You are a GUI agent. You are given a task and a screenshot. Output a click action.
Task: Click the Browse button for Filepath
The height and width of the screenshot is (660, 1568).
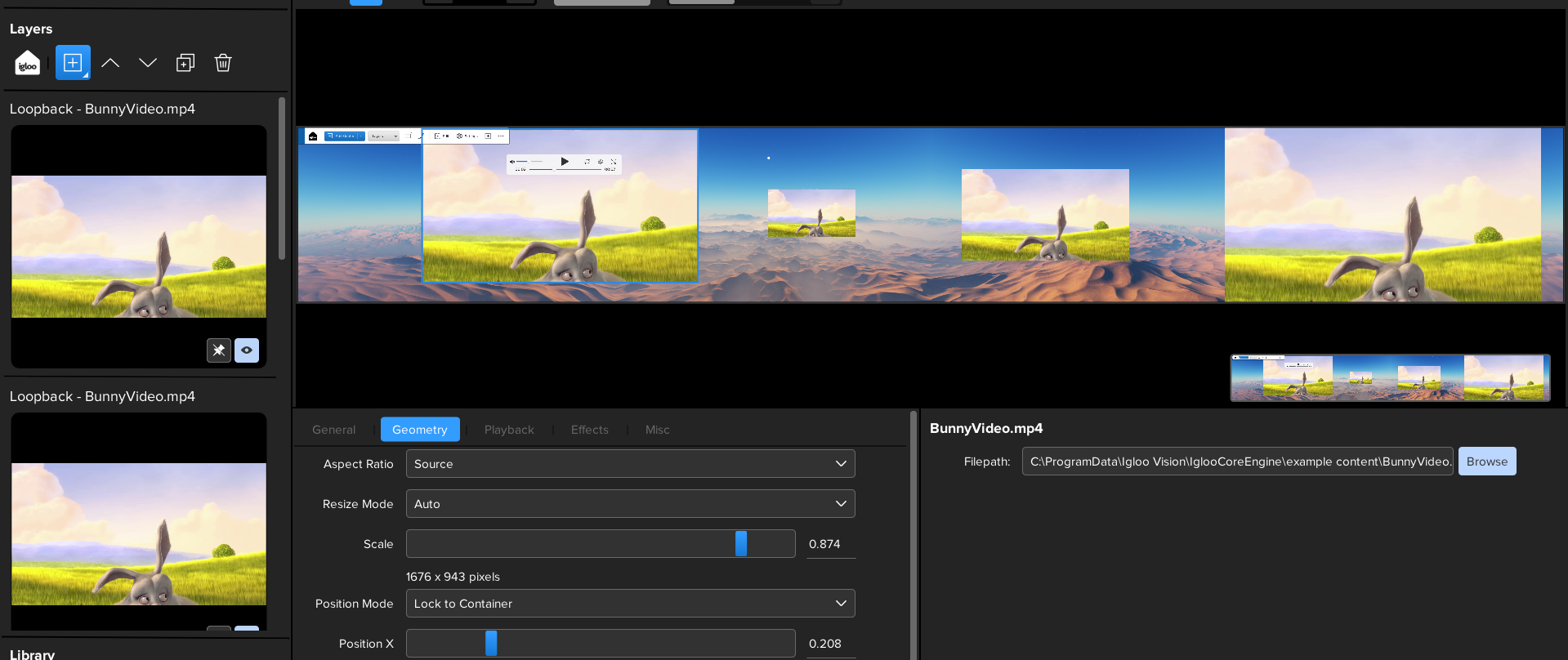click(x=1486, y=462)
